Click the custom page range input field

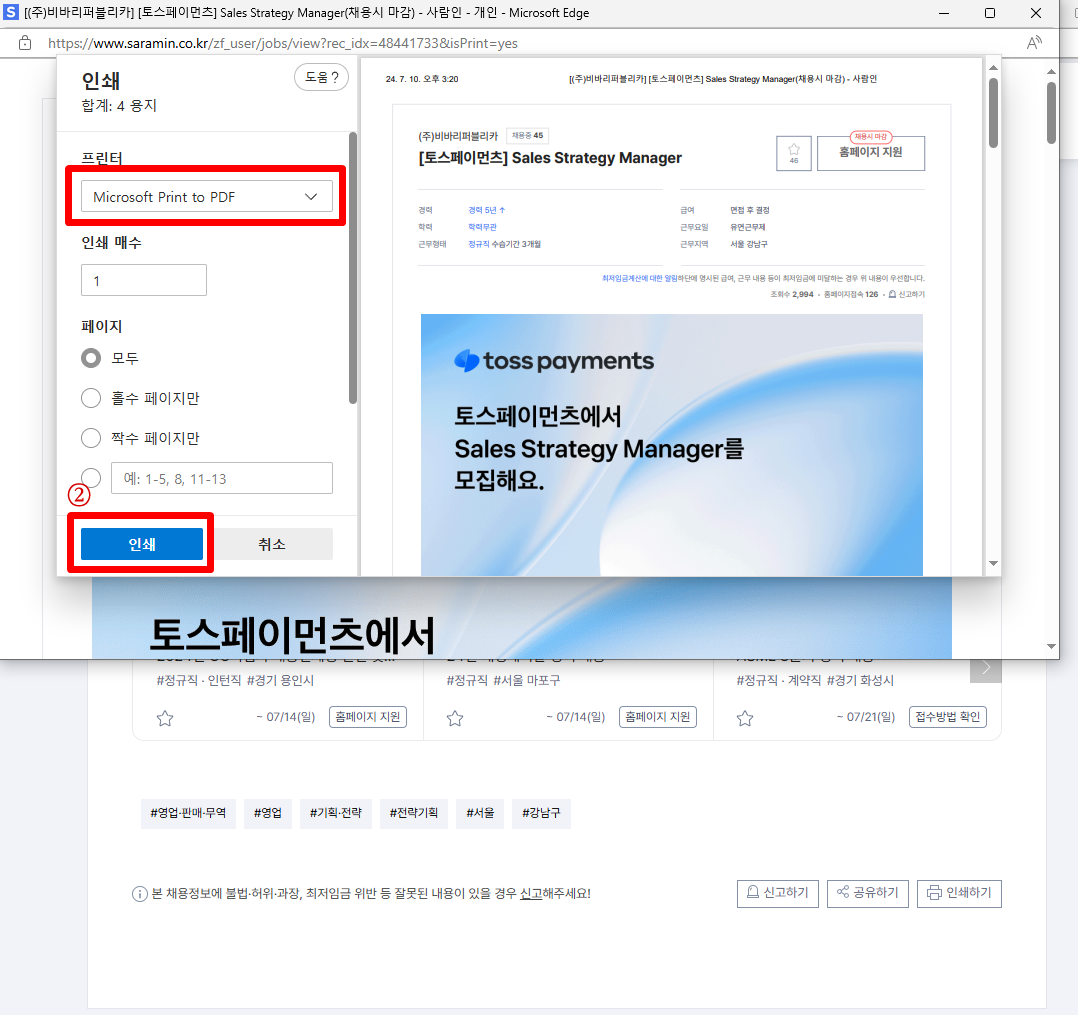pyautogui.click(x=222, y=478)
